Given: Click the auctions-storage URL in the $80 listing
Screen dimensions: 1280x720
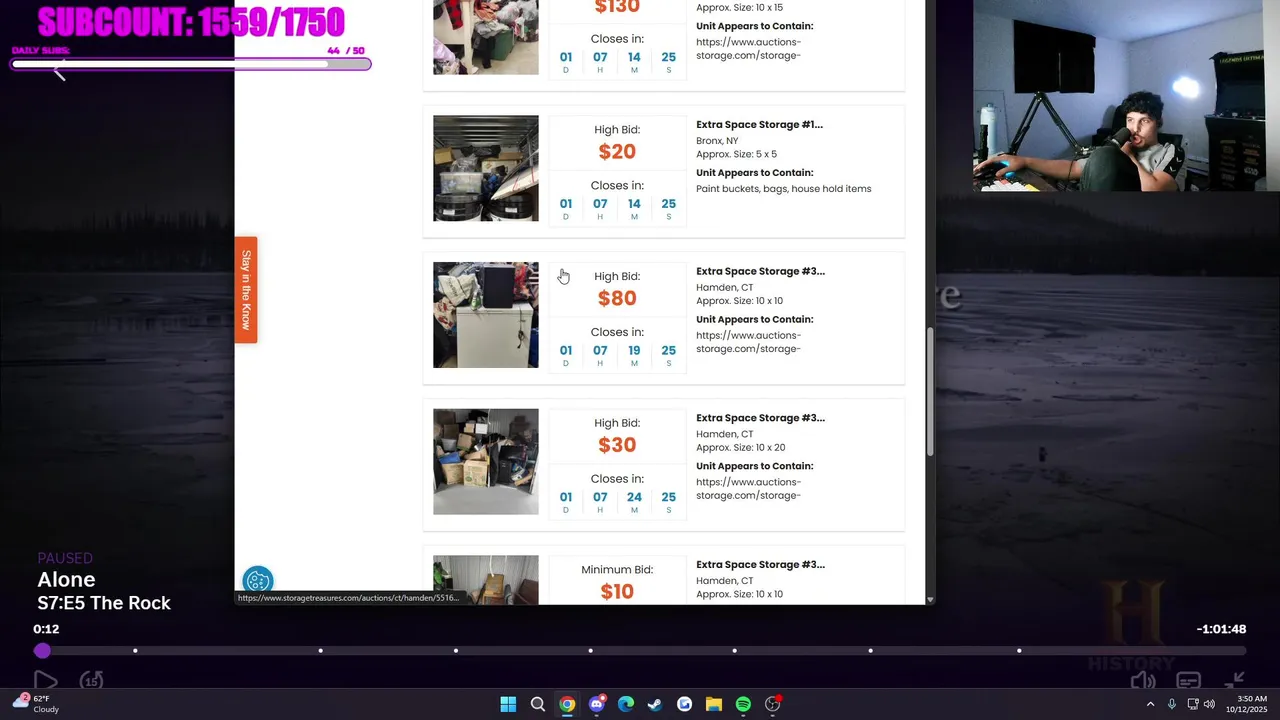Looking at the screenshot, I should click(x=748, y=342).
